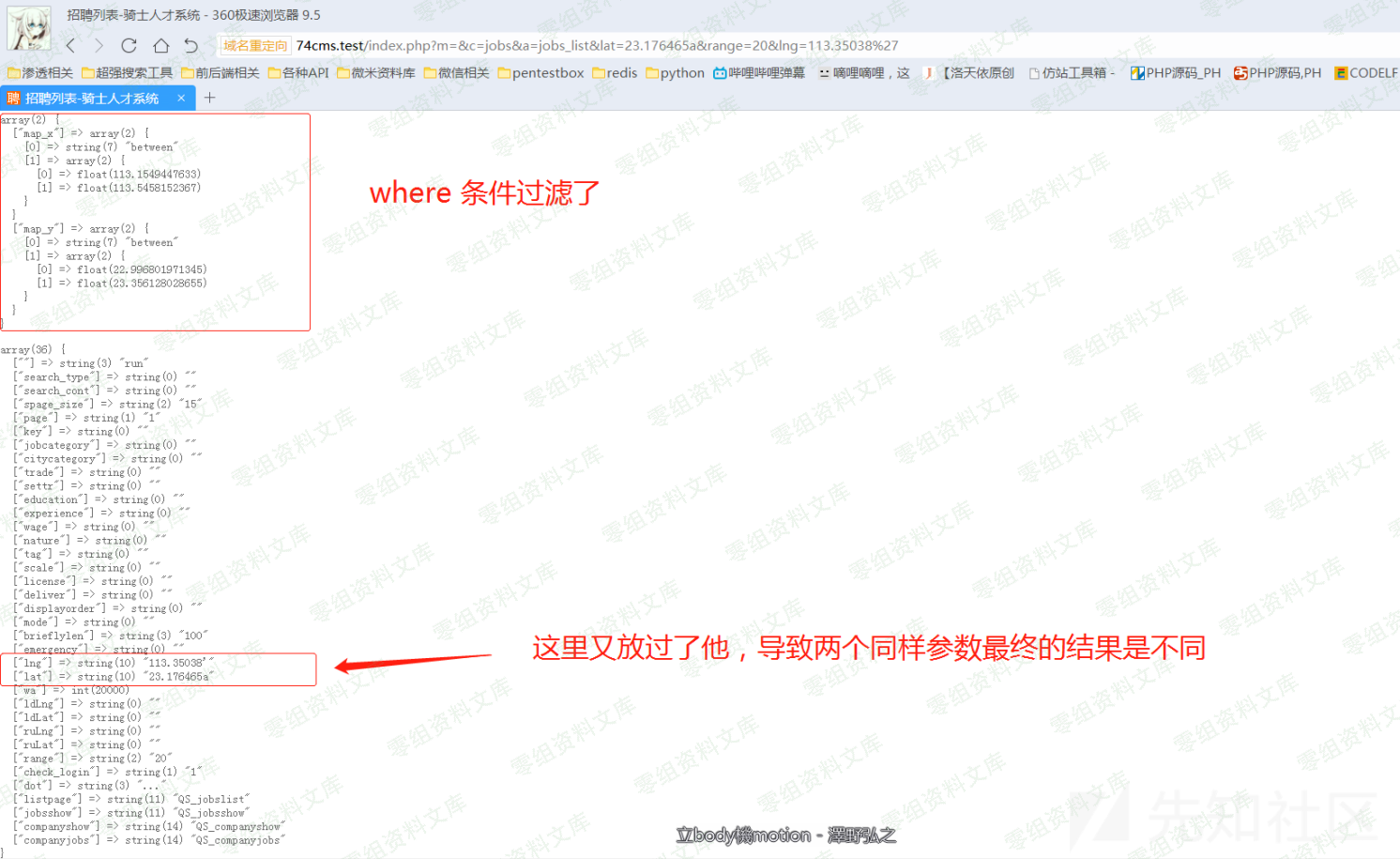This screenshot has width=1400, height=859.
Task: Open the 哔哩哔哩弹幕 bookmark
Action: click(759, 72)
